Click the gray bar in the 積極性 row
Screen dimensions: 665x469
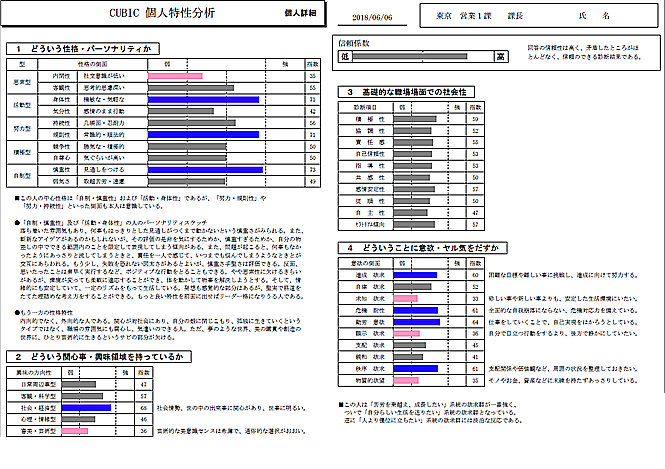click(x=415, y=119)
